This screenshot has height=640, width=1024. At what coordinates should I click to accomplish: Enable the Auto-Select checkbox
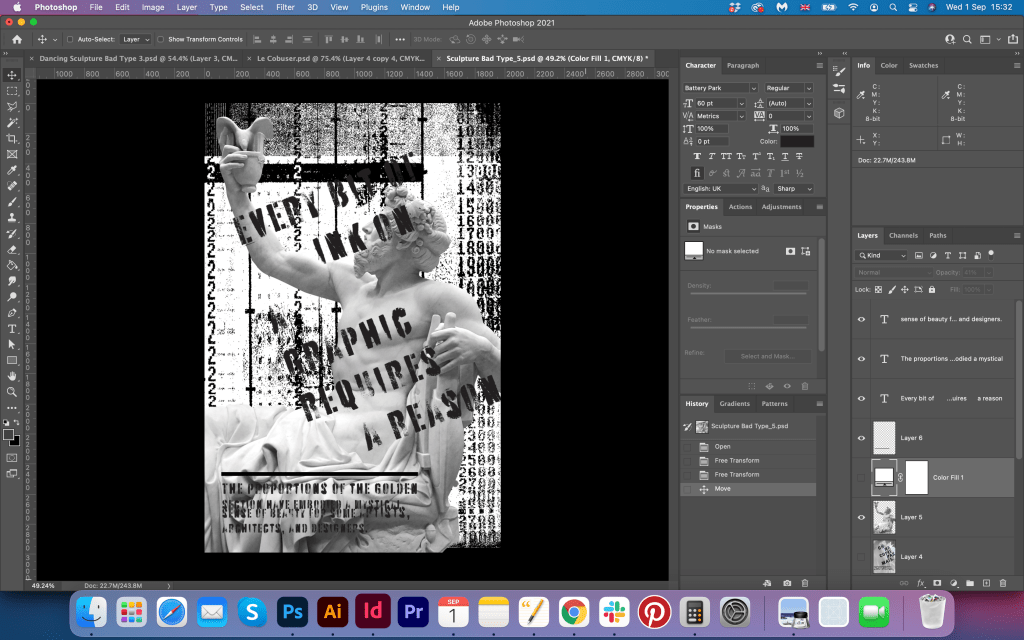tap(69, 39)
